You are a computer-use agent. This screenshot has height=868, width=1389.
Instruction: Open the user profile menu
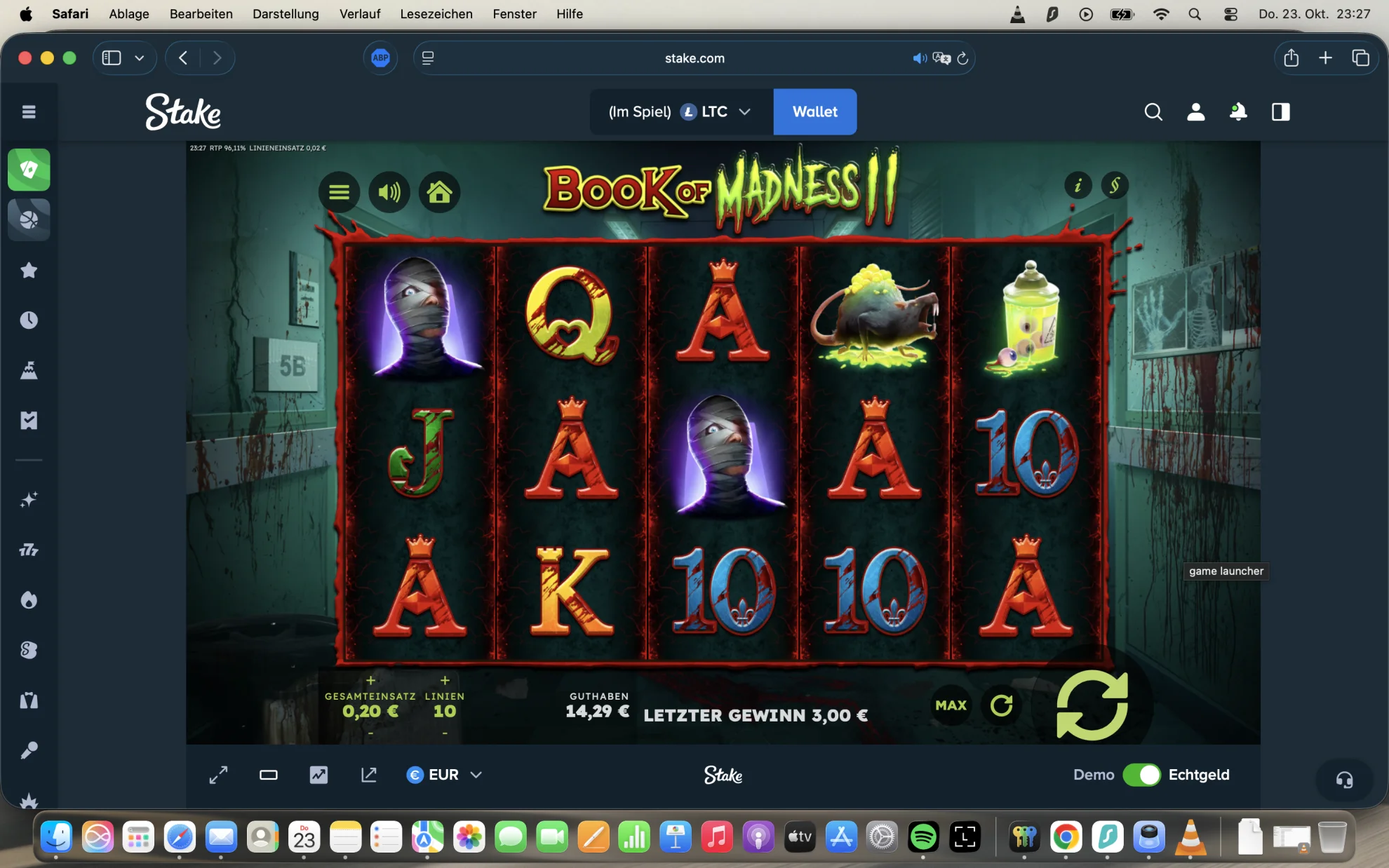[x=1196, y=111]
